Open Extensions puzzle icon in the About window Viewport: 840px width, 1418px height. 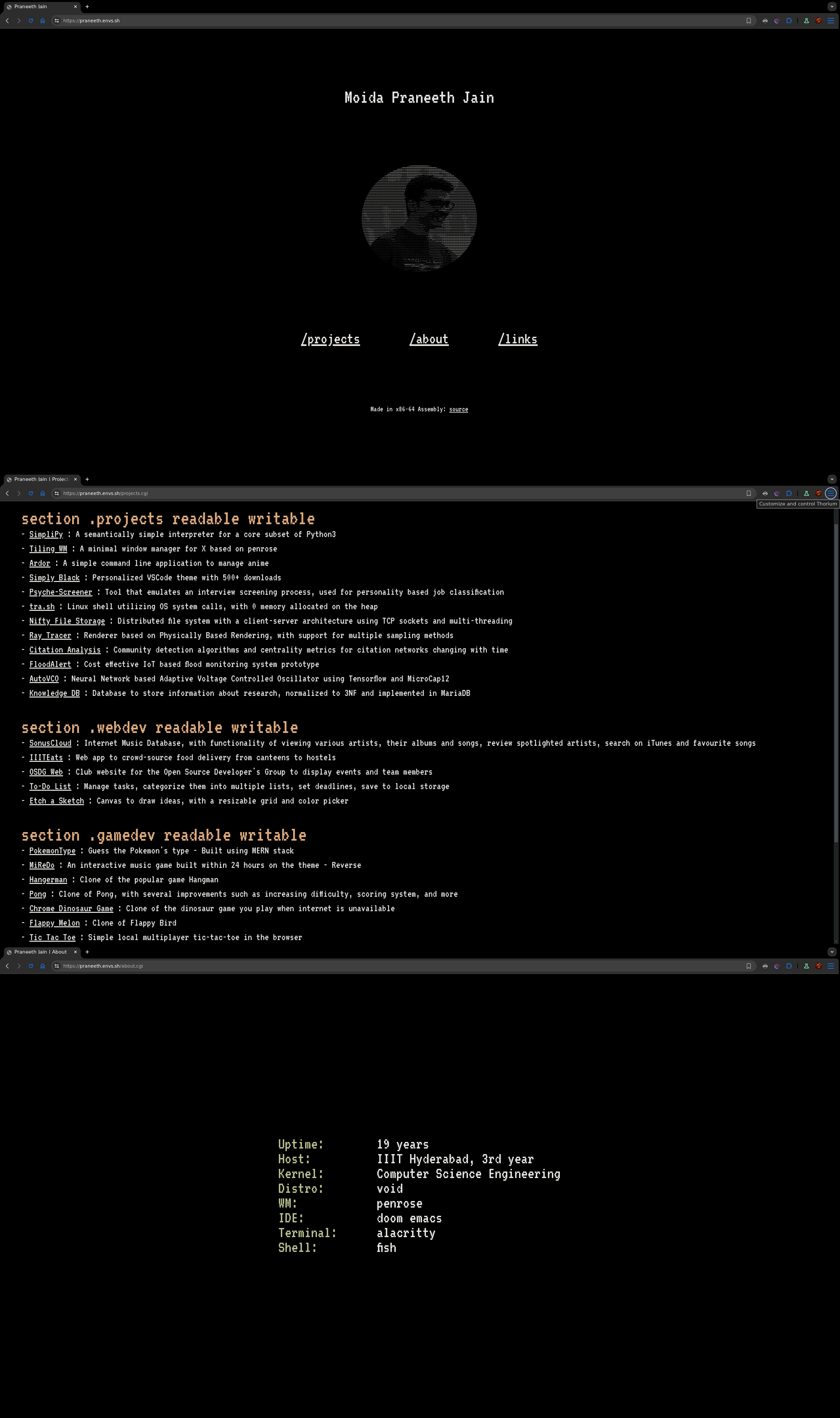(788, 966)
